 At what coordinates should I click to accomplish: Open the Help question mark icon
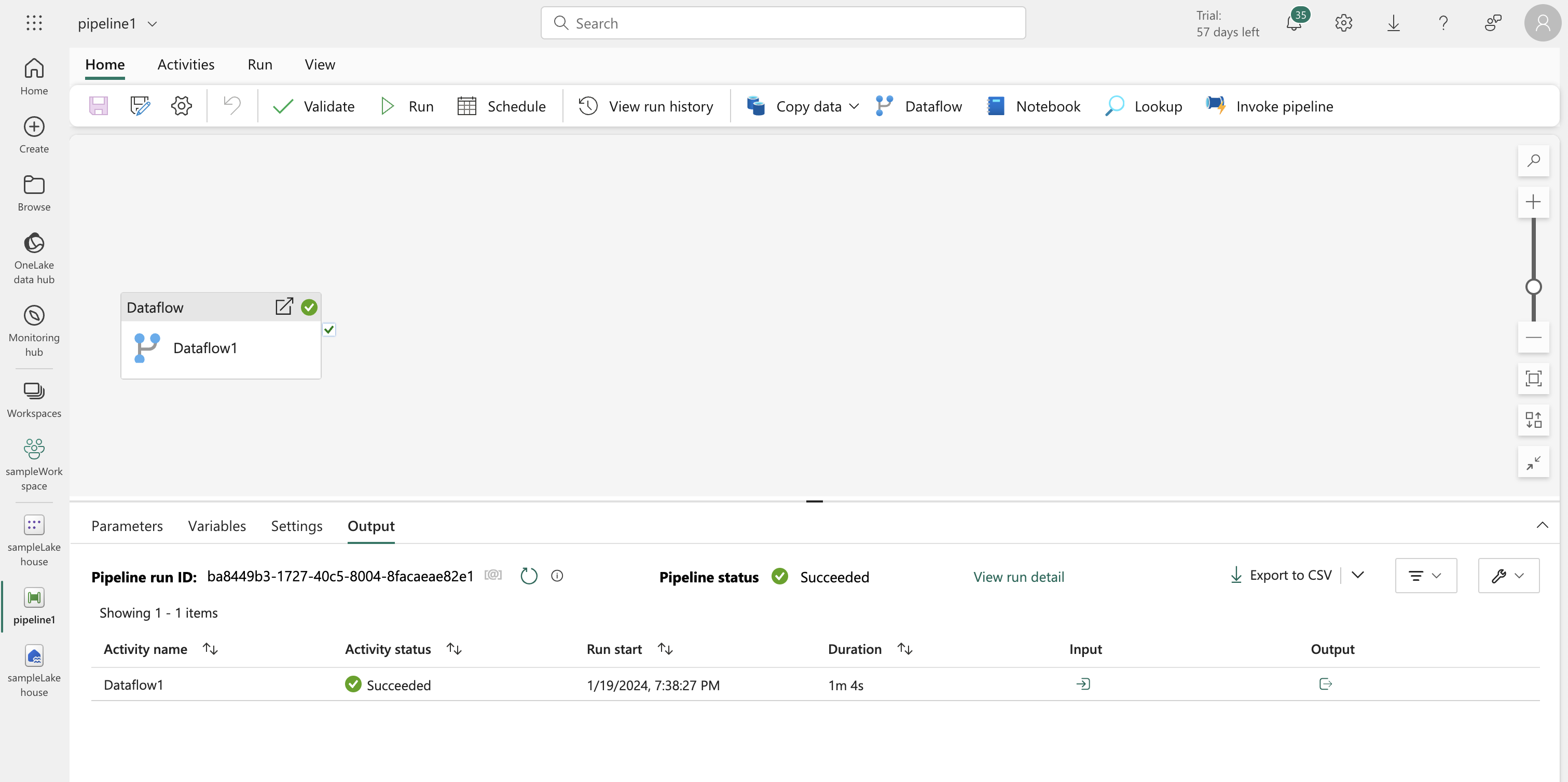coord(1442,23)
